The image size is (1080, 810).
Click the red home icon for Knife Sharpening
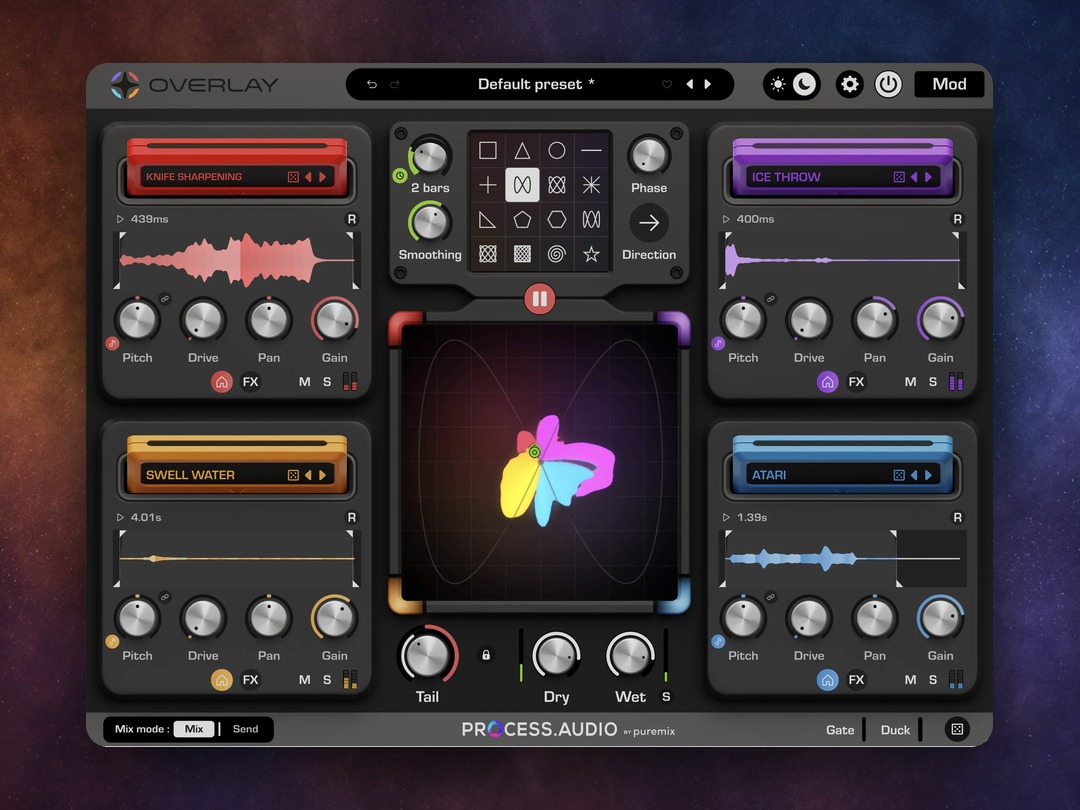click(x=221, y=382)
